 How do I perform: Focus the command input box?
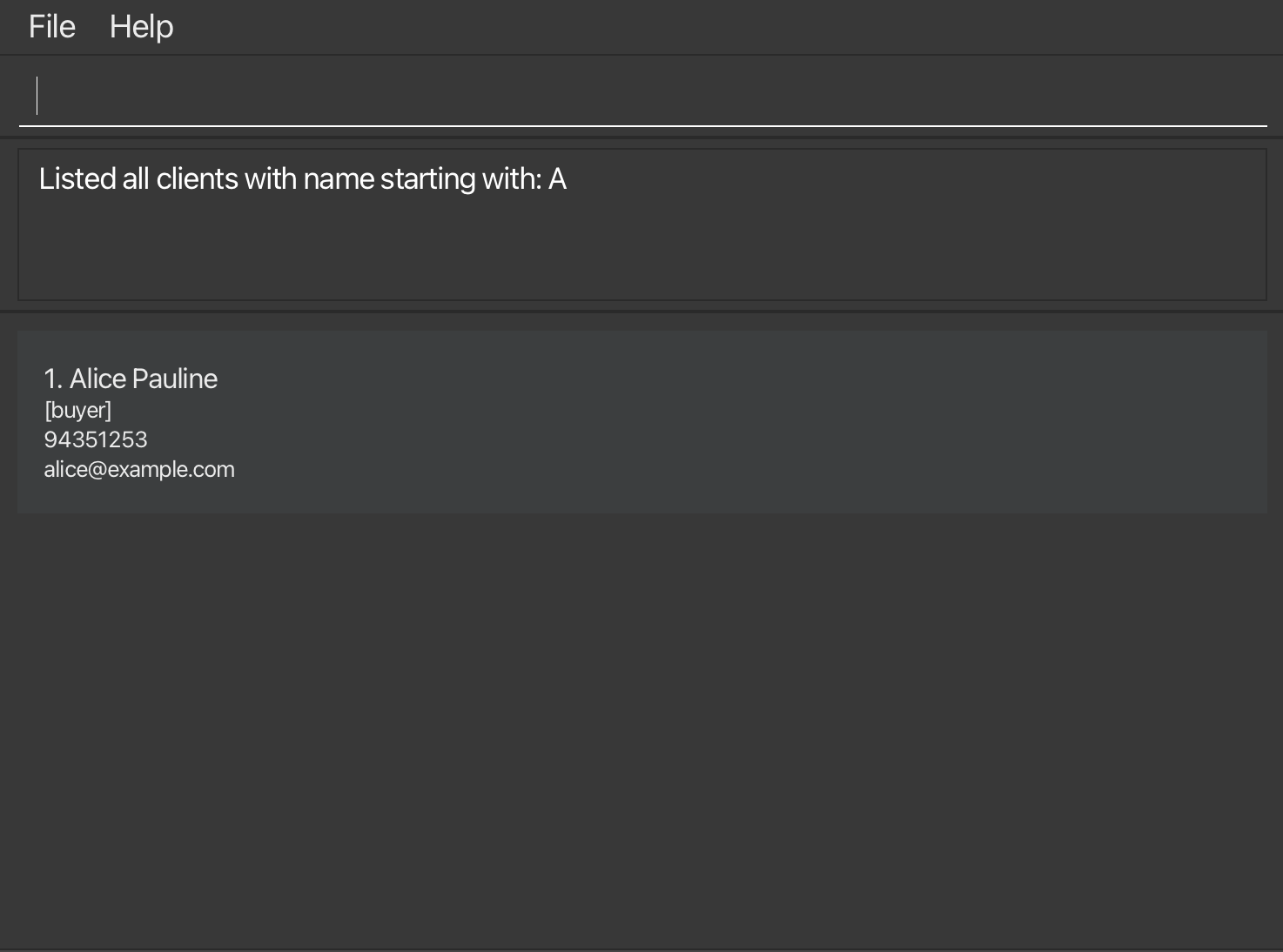point(642,96)
